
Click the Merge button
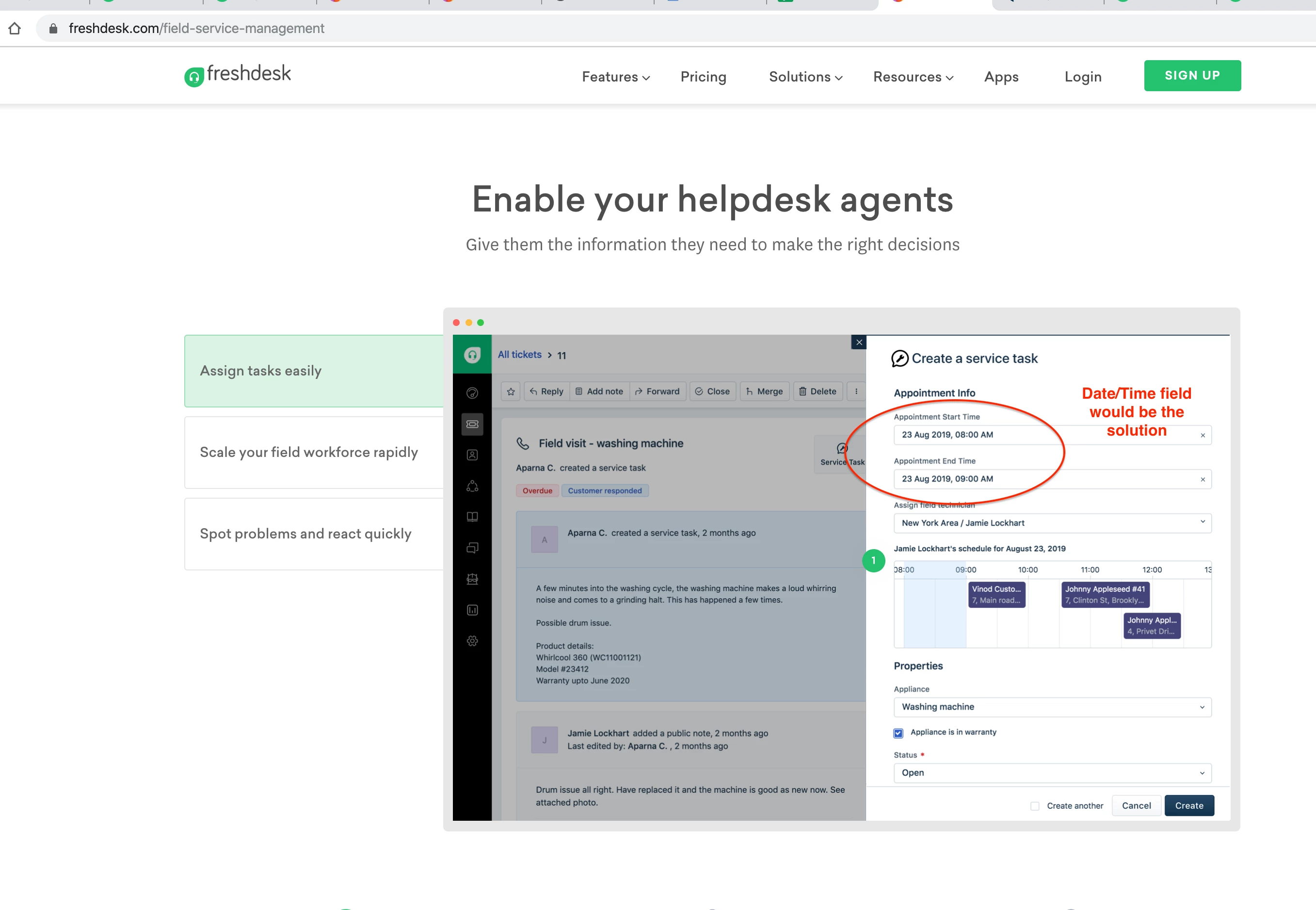coord(764,391)
